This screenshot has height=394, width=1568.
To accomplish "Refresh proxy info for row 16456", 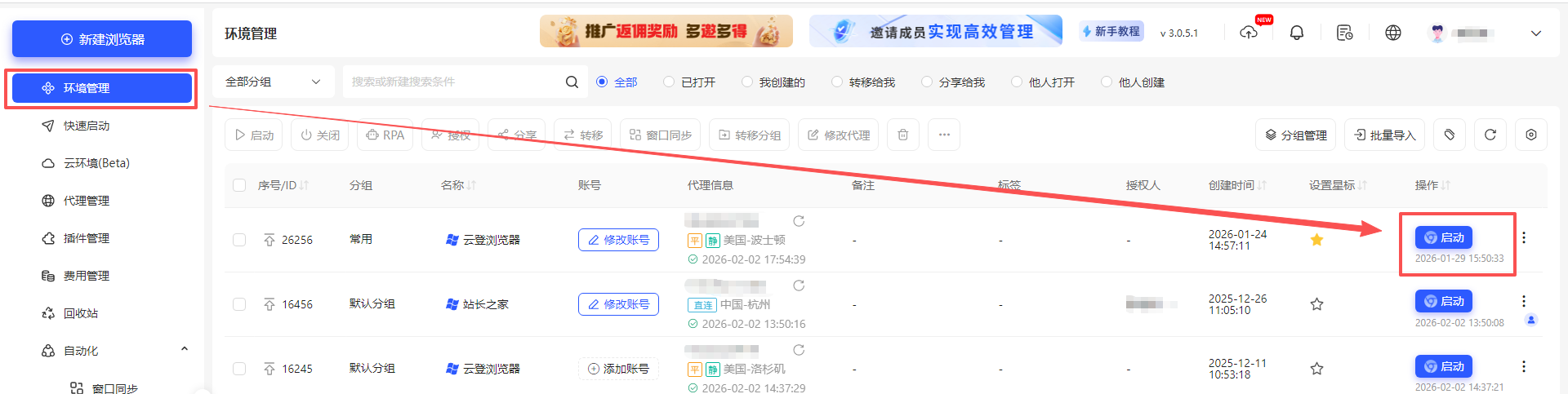I will (x=799, y=286).
